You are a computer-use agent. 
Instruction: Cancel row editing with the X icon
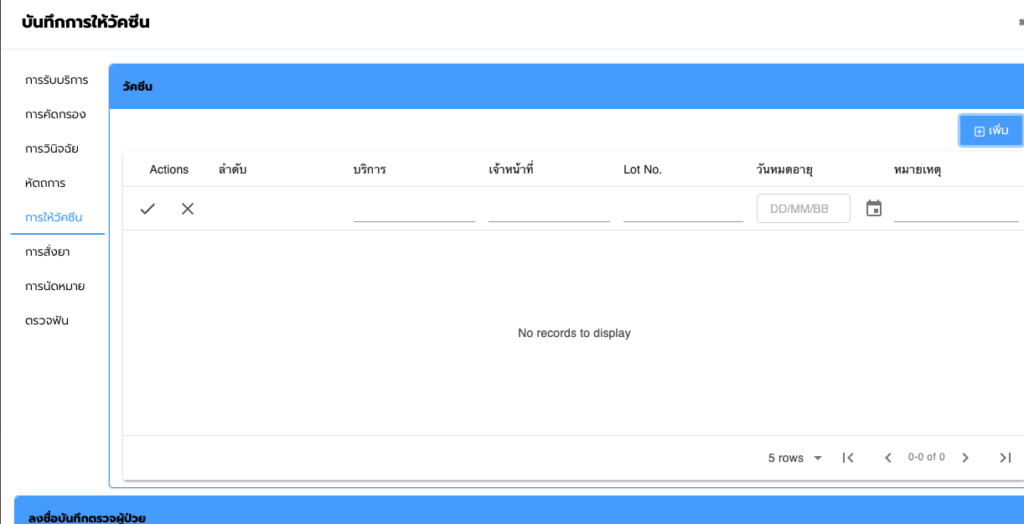click(x=187, y=209)
